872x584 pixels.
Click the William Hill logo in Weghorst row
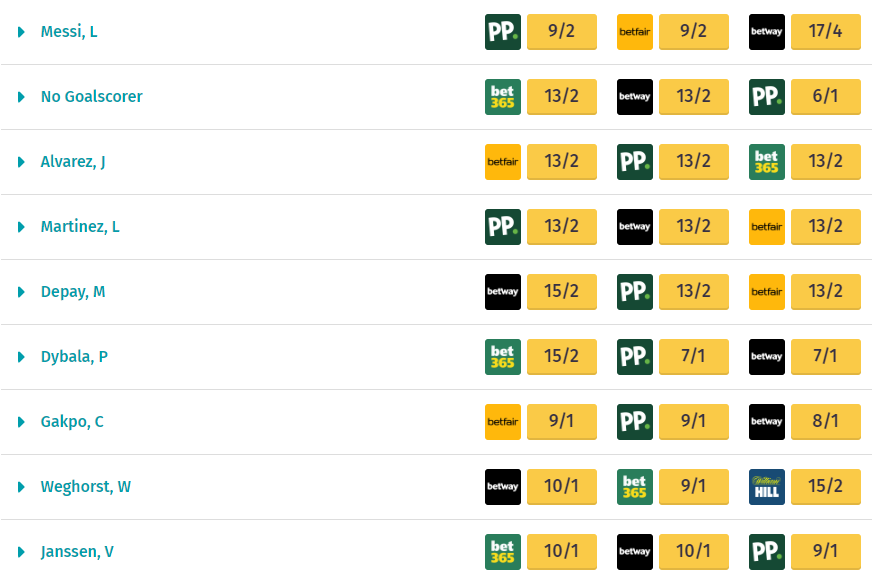click(766, 487)
